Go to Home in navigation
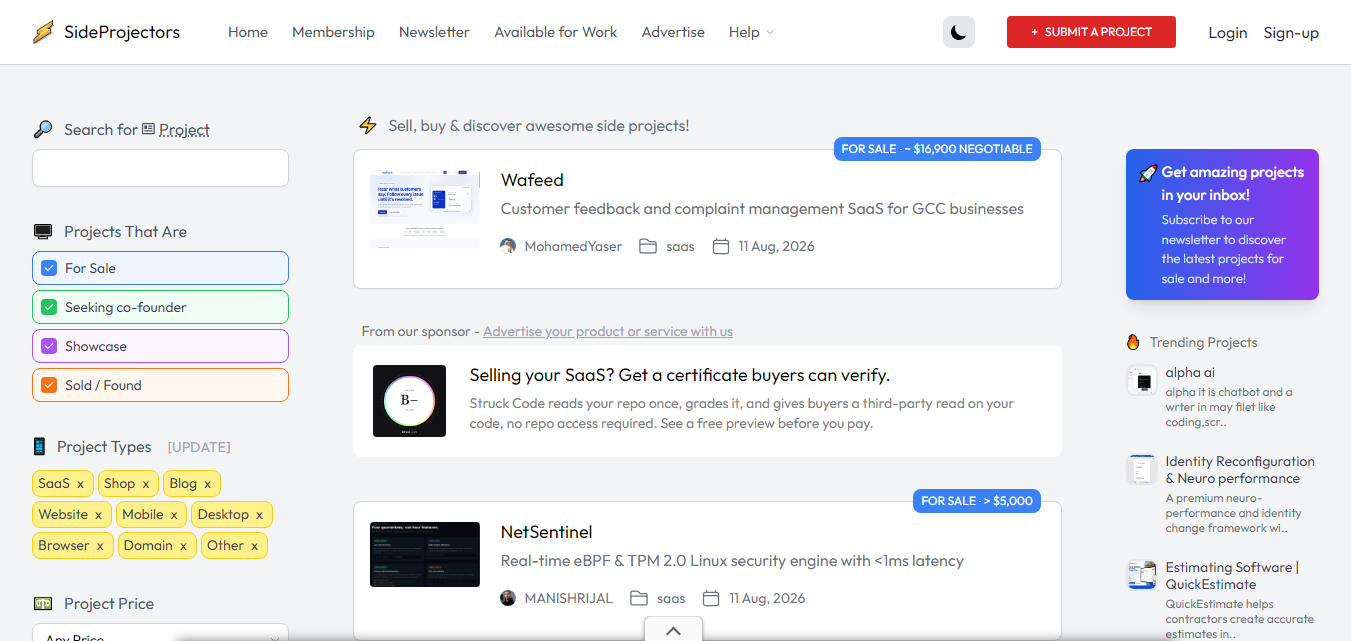This screenshot has height=641, width=1351. coord(248,32)
